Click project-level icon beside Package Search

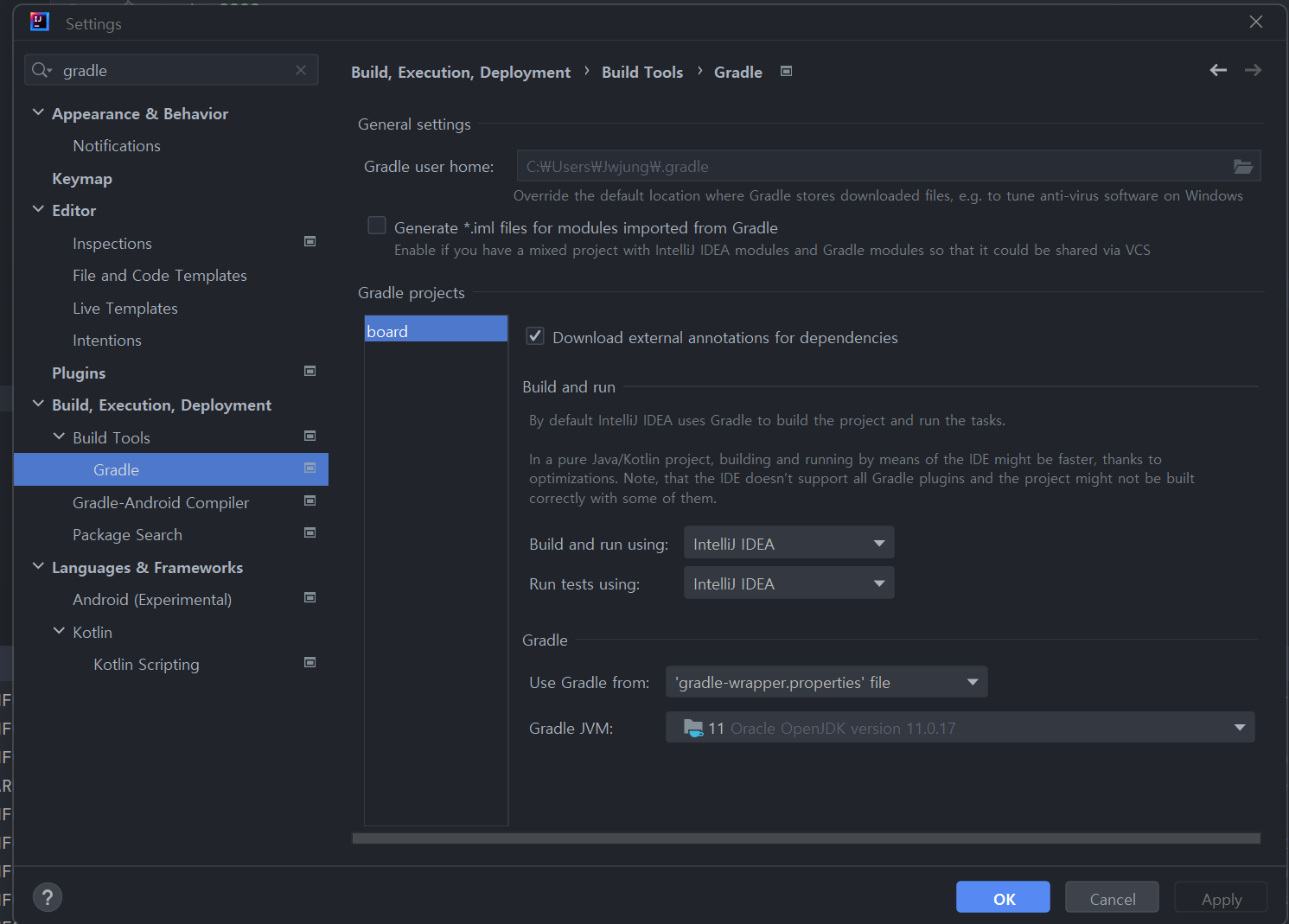click(310, 532)
